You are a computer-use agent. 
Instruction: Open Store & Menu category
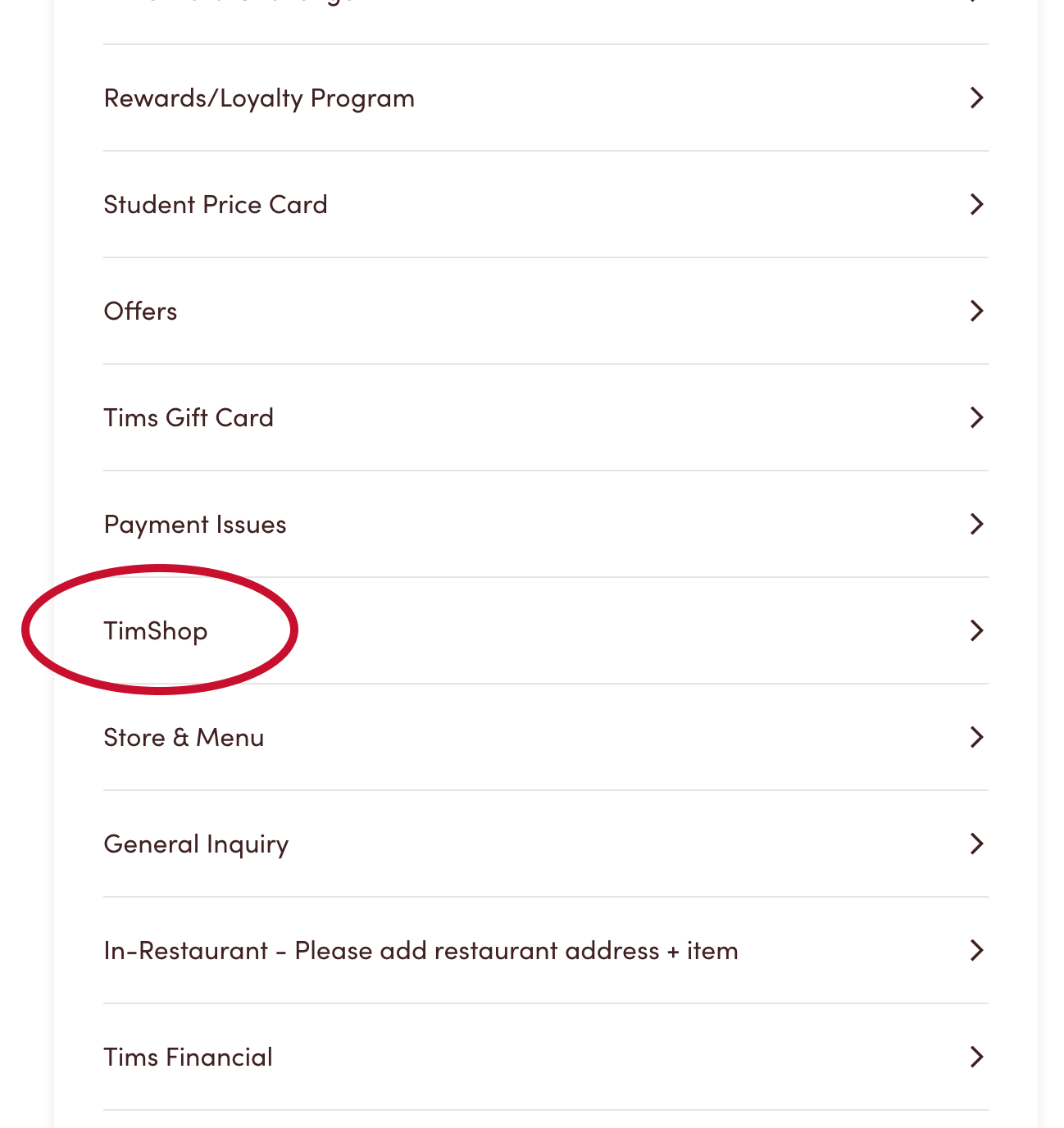point(184,738)
